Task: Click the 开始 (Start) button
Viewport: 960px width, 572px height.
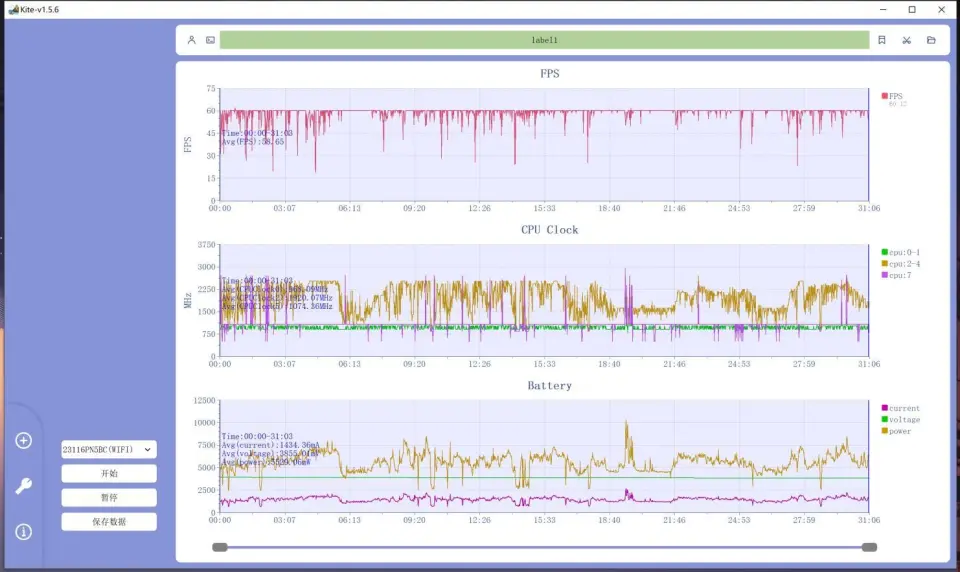Action: pyautogui.click(x=109, y=474)
